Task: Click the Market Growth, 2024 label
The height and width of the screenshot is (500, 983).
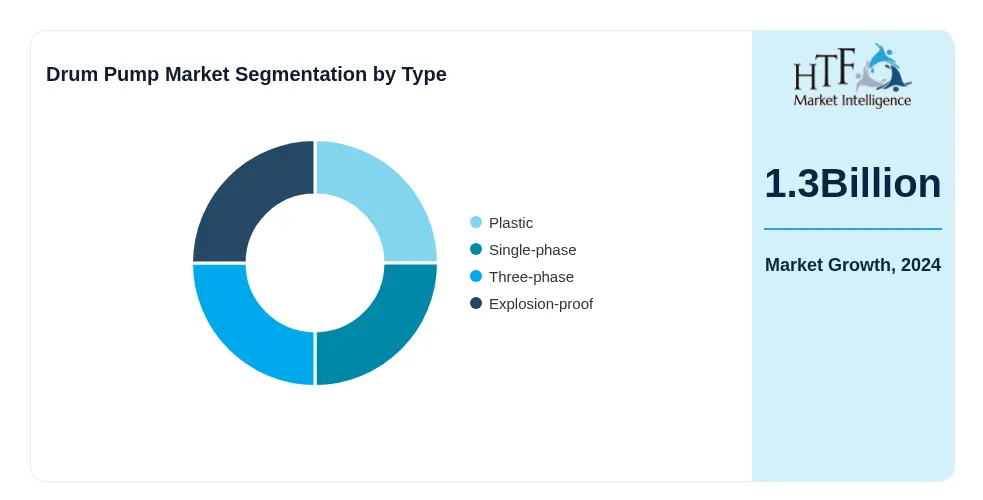Action: click(x=853, y=265)
